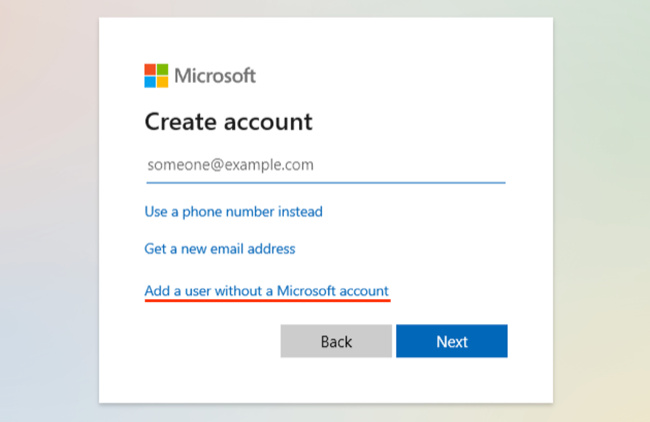Image resolution: width=650 pixels, height=422 pixels.
Task: Click the word 'account' in the heading
Action: point(270,122)
